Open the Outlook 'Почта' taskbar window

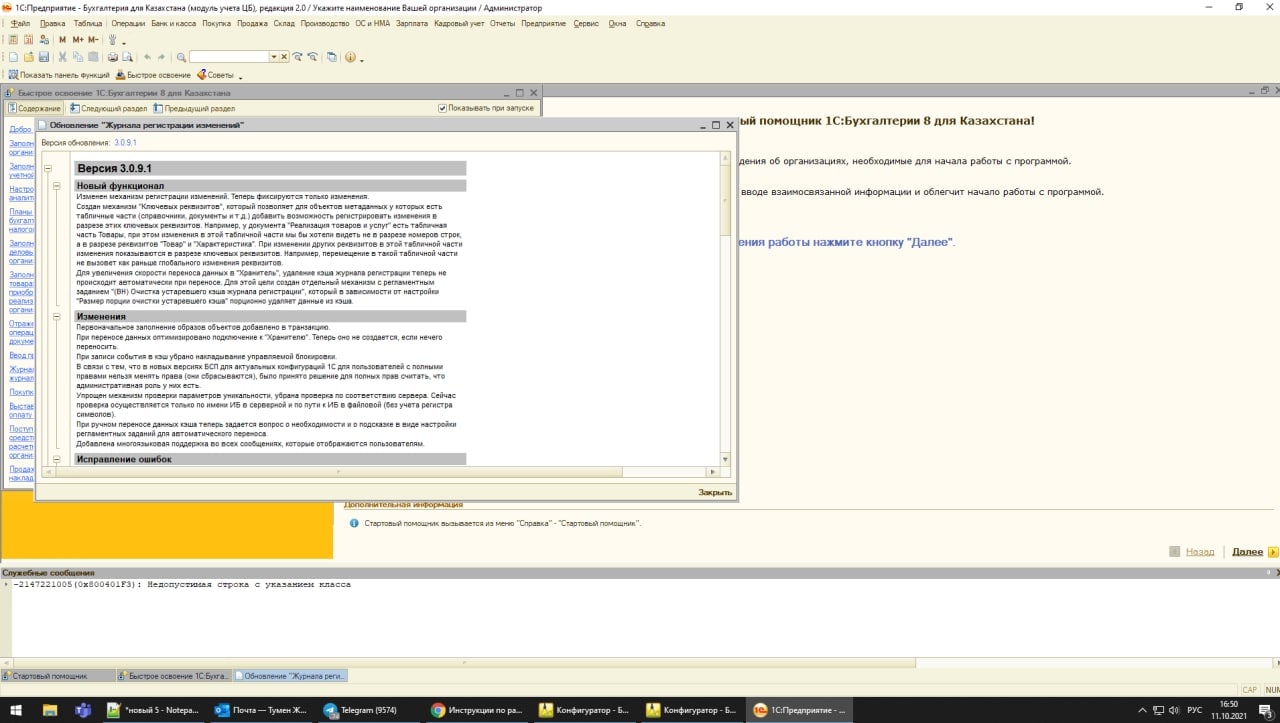pyautogui.click(x=262, y=710)
